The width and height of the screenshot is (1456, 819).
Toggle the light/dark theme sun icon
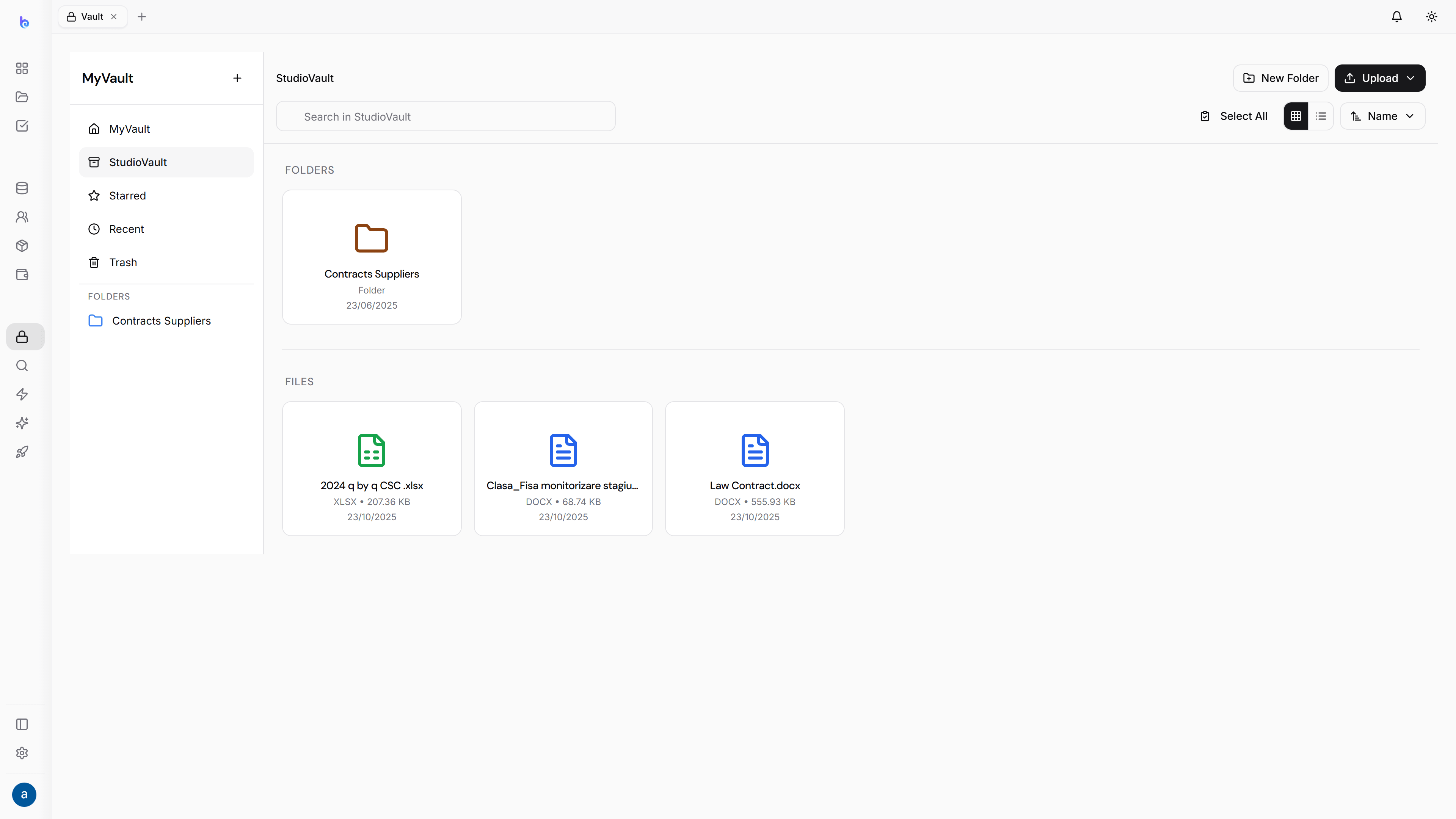point(1432,17)
